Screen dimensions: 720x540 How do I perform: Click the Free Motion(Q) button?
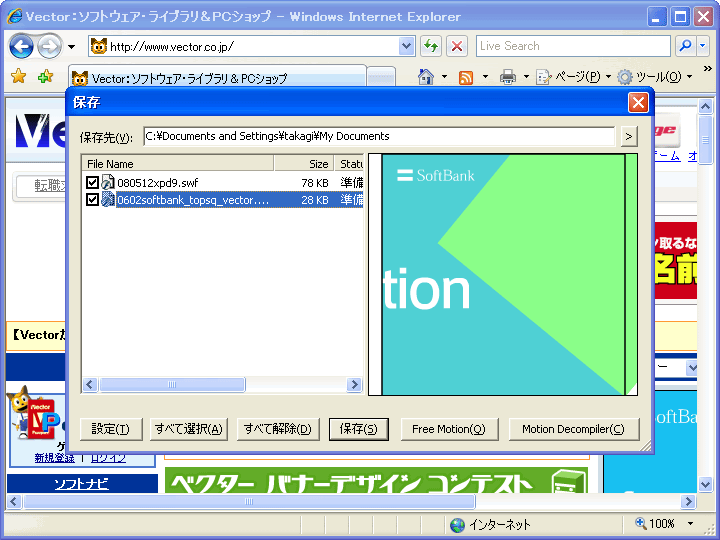point(449,429)
